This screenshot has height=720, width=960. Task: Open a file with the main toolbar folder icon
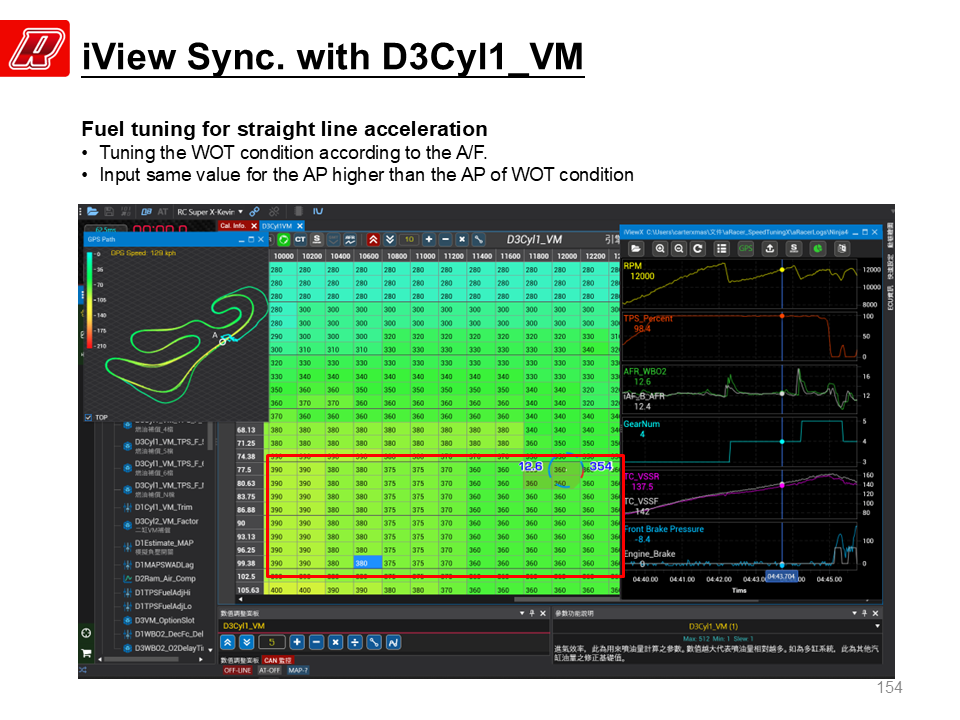92,212
